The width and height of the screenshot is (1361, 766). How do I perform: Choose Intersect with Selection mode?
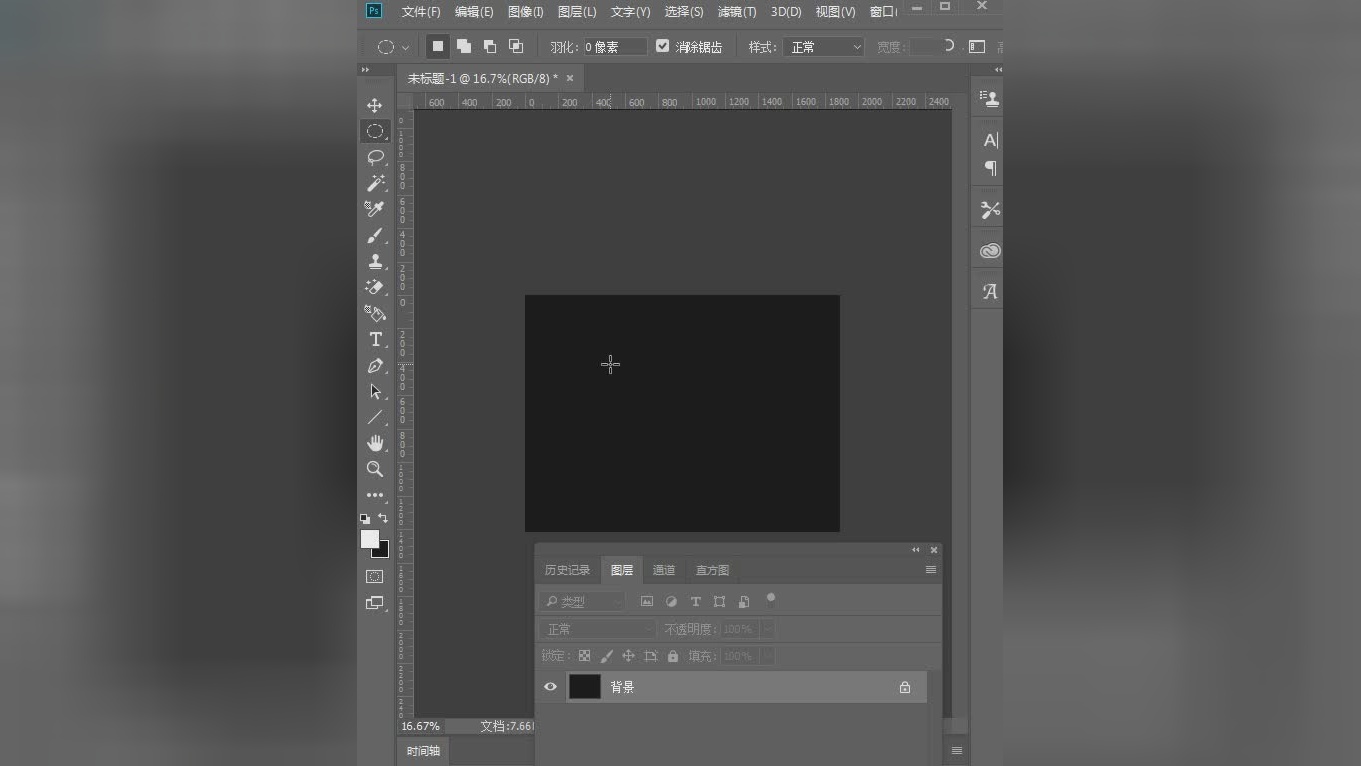[x=516, y=46]
